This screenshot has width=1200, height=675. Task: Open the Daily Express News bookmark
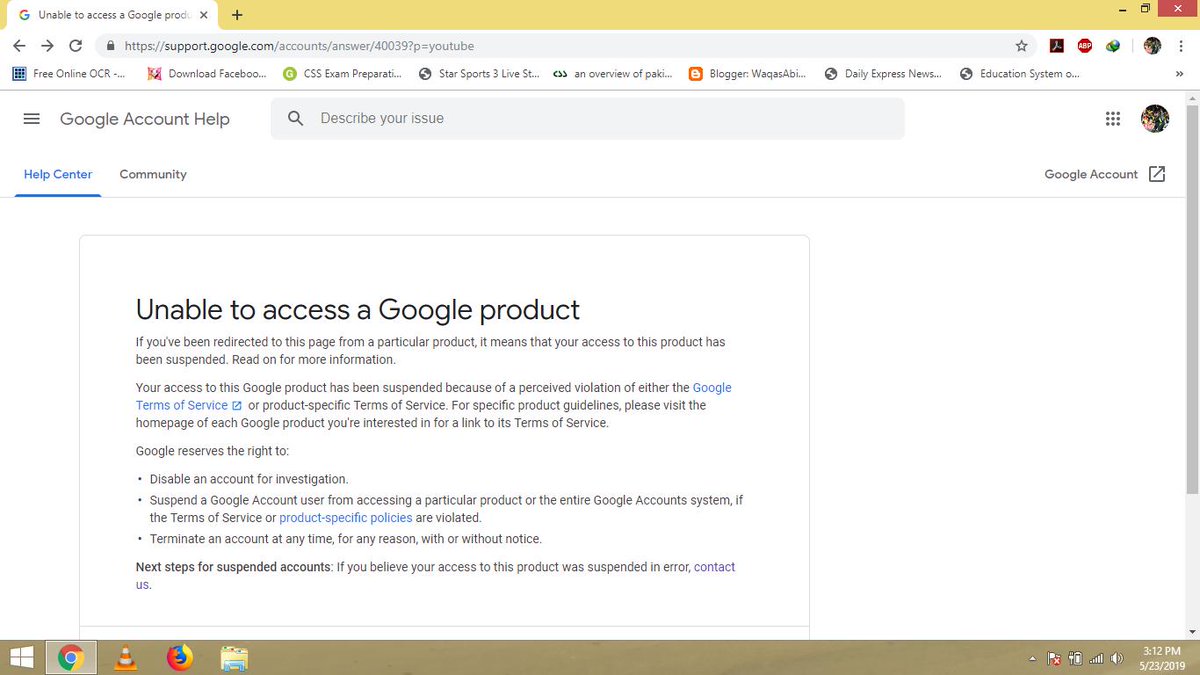(882, 74)
